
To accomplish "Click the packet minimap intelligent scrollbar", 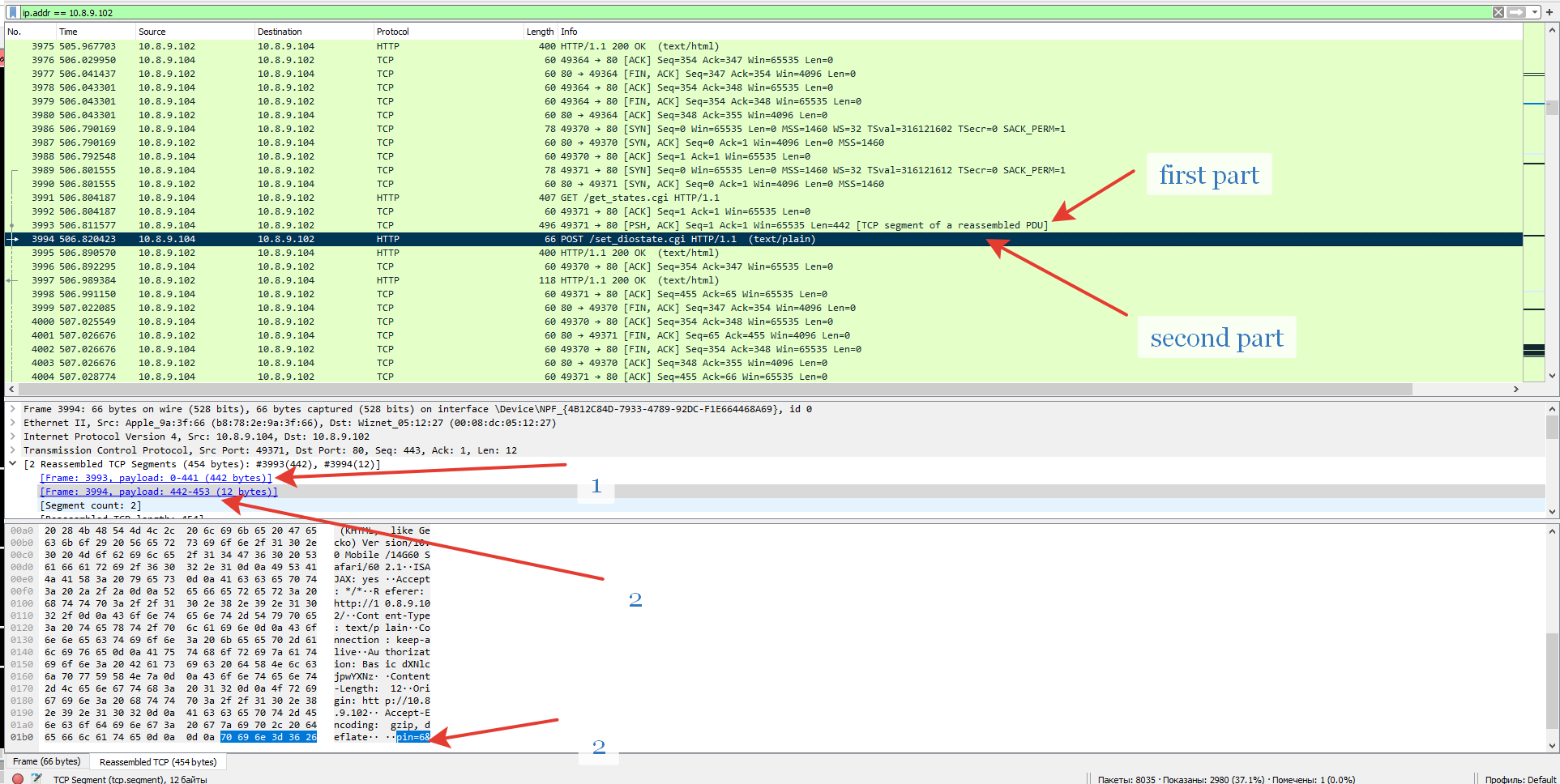I will pos(1534,202).
